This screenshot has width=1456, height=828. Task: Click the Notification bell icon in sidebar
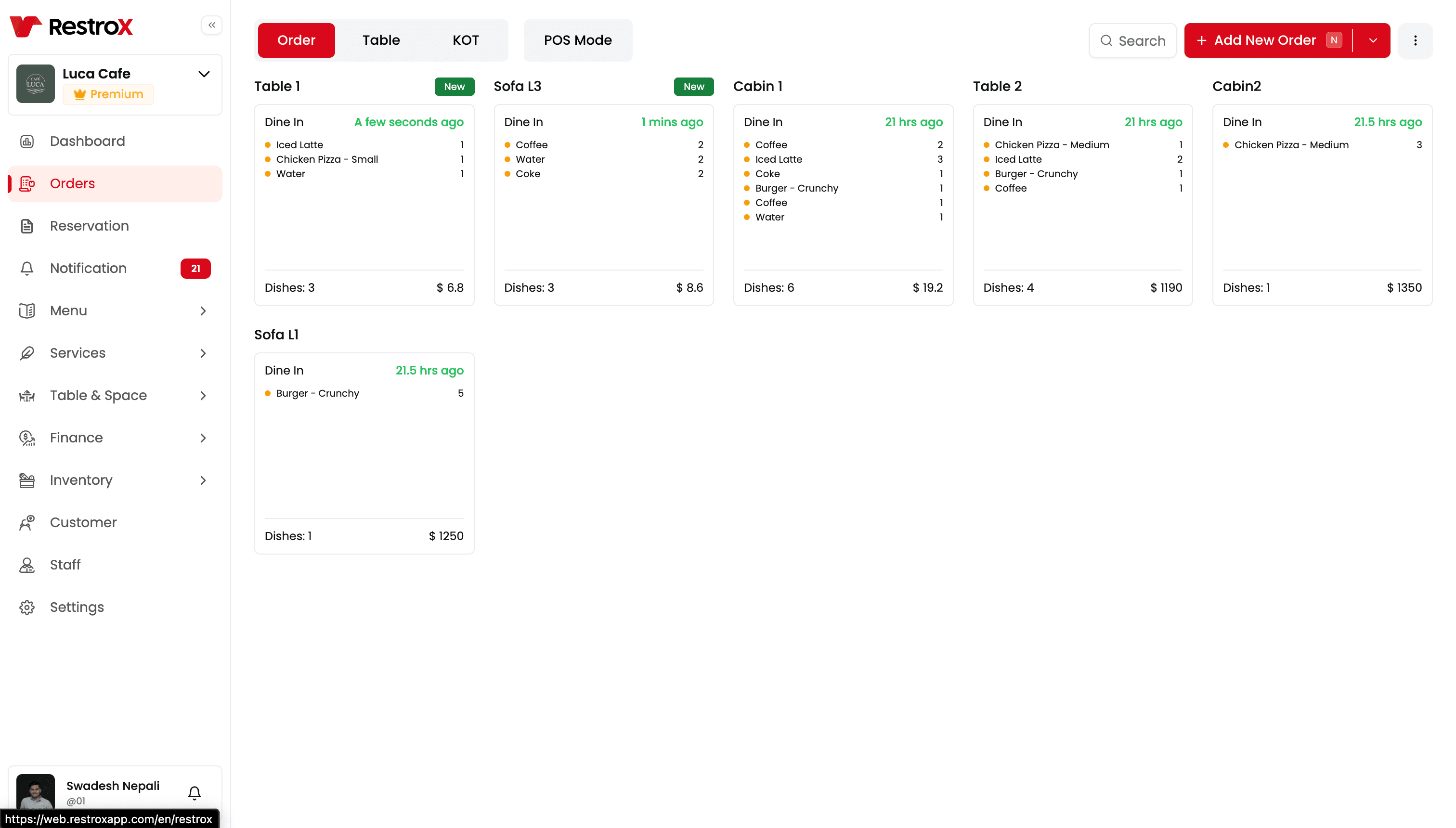[x=28, y=268]
